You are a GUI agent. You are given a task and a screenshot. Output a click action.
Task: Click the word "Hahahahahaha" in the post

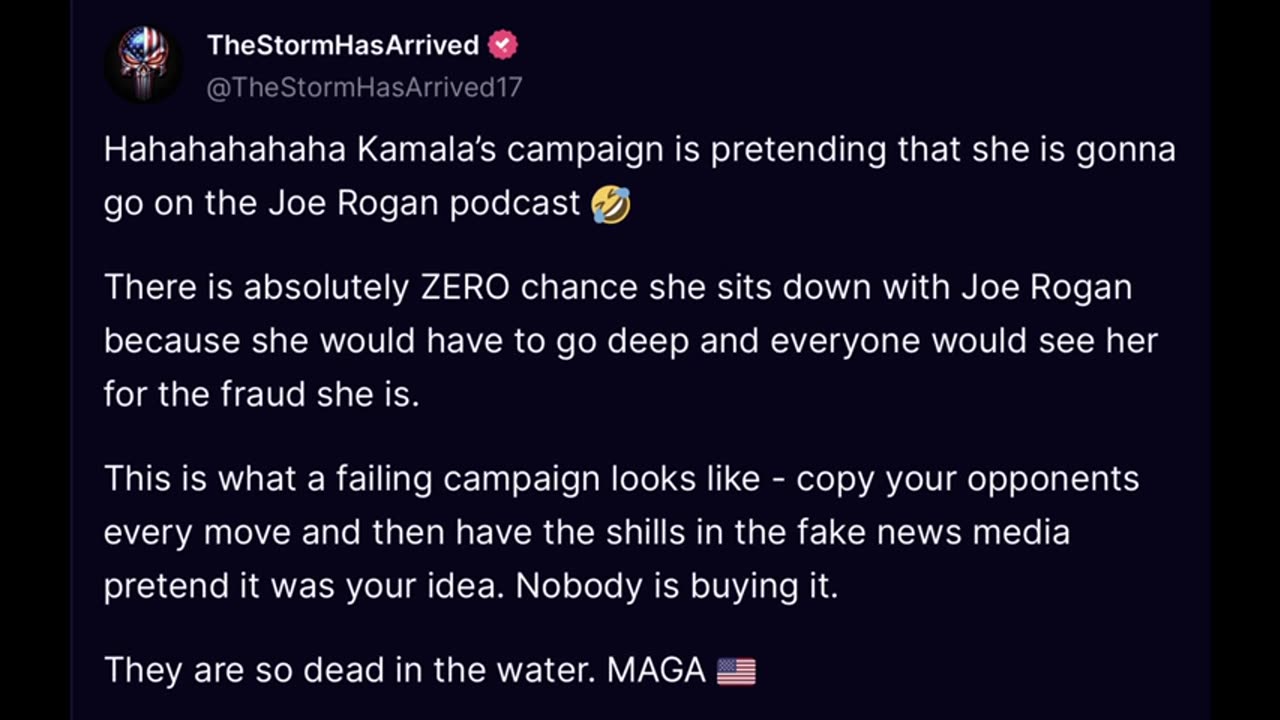(x=226, y=150)
